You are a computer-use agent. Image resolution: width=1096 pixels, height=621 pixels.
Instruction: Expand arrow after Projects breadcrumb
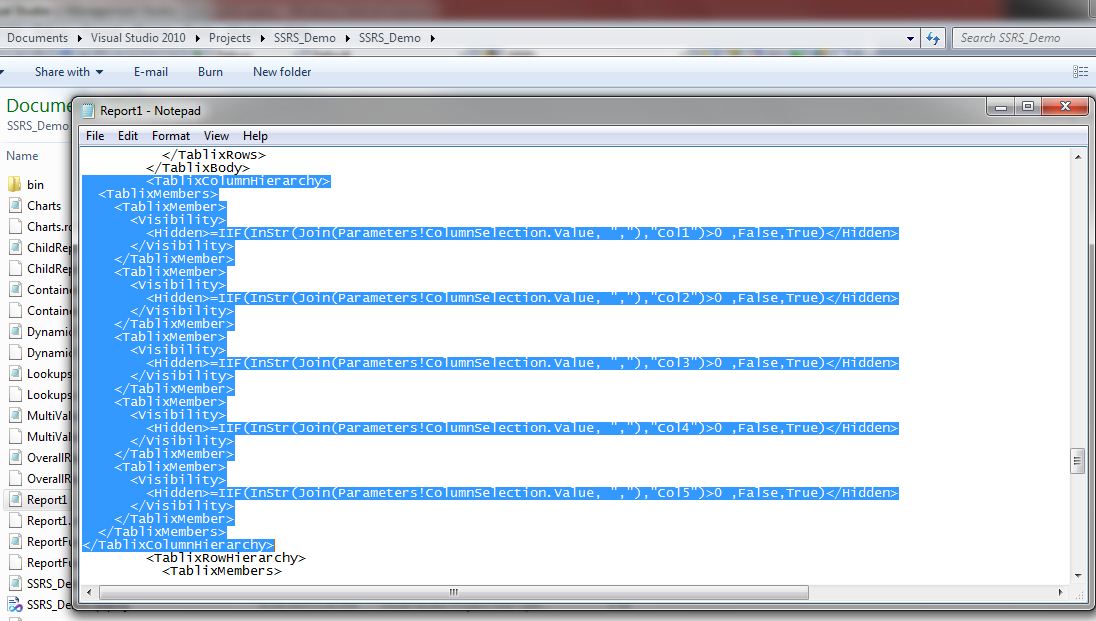tap(262, 38)
